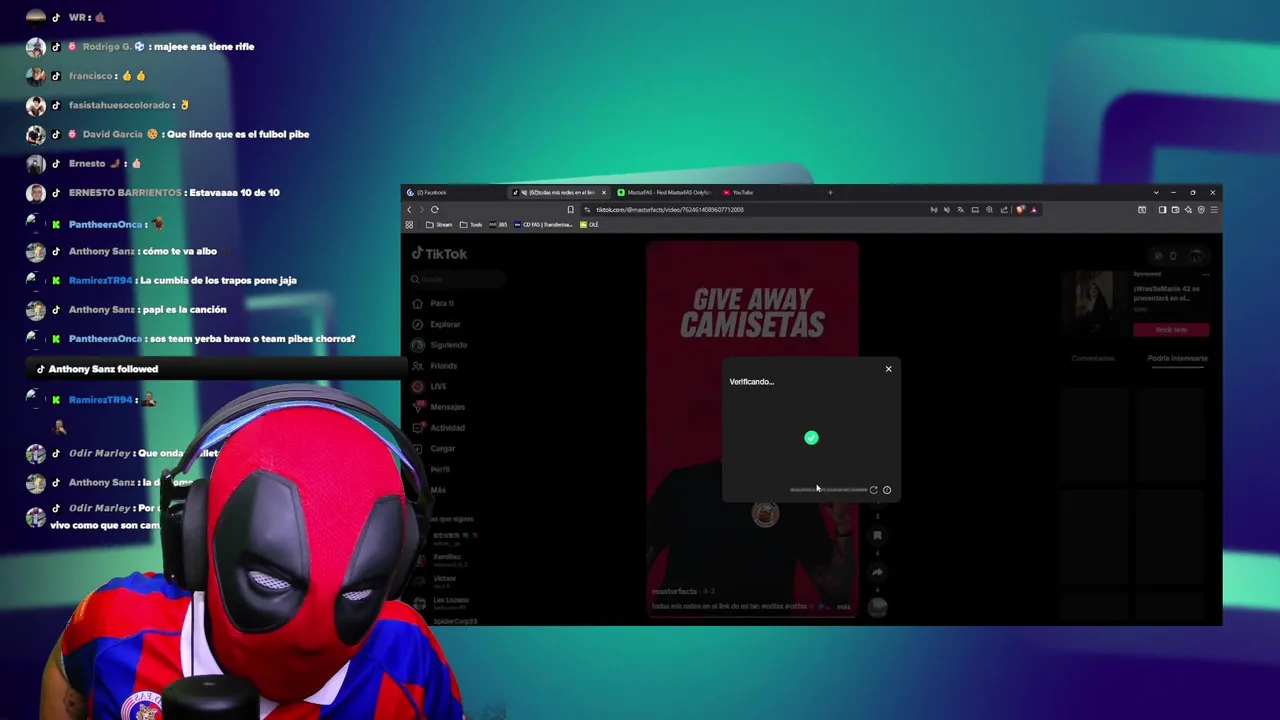Viewport: 1280px width, 720px height.
Task: Open sponsored ad three-dots menu
Action: [1206, 274]
